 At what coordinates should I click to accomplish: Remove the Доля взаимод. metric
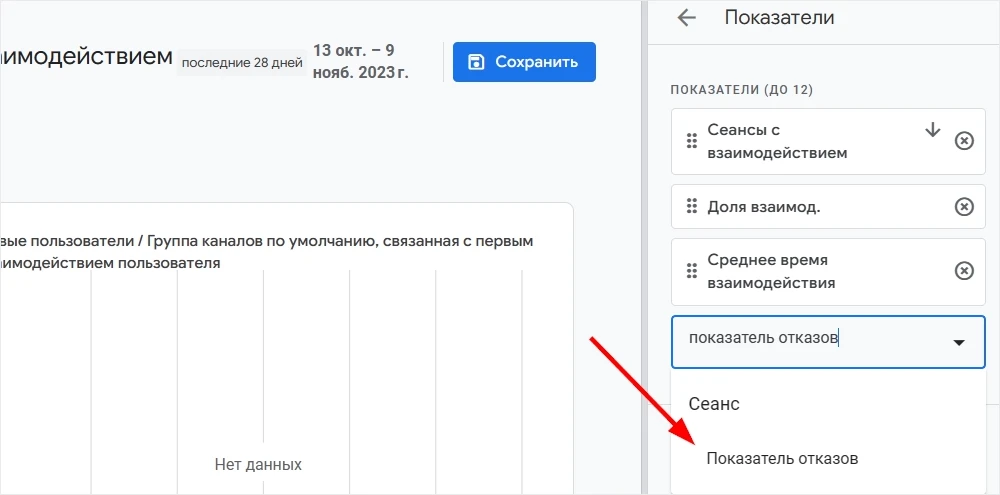tap(964, 206)
